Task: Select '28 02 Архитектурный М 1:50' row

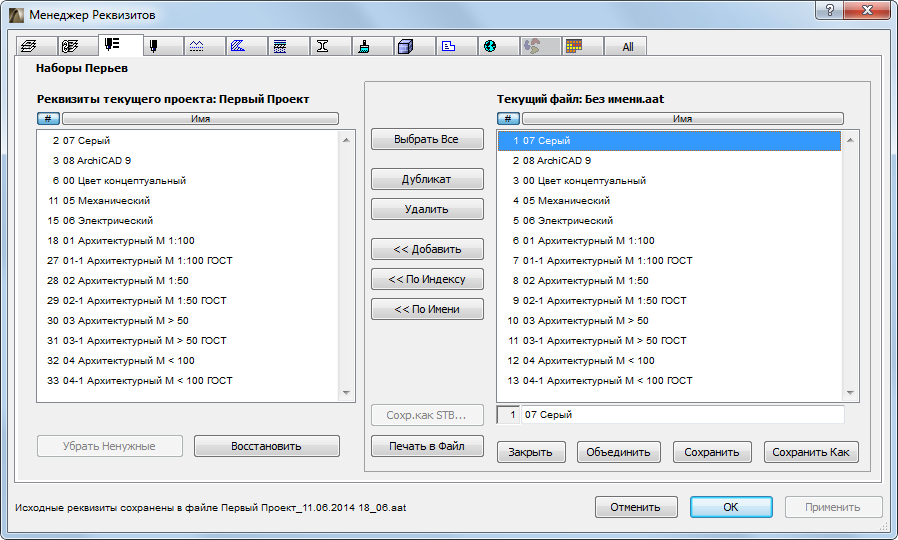Action: [x=188, y=281]
